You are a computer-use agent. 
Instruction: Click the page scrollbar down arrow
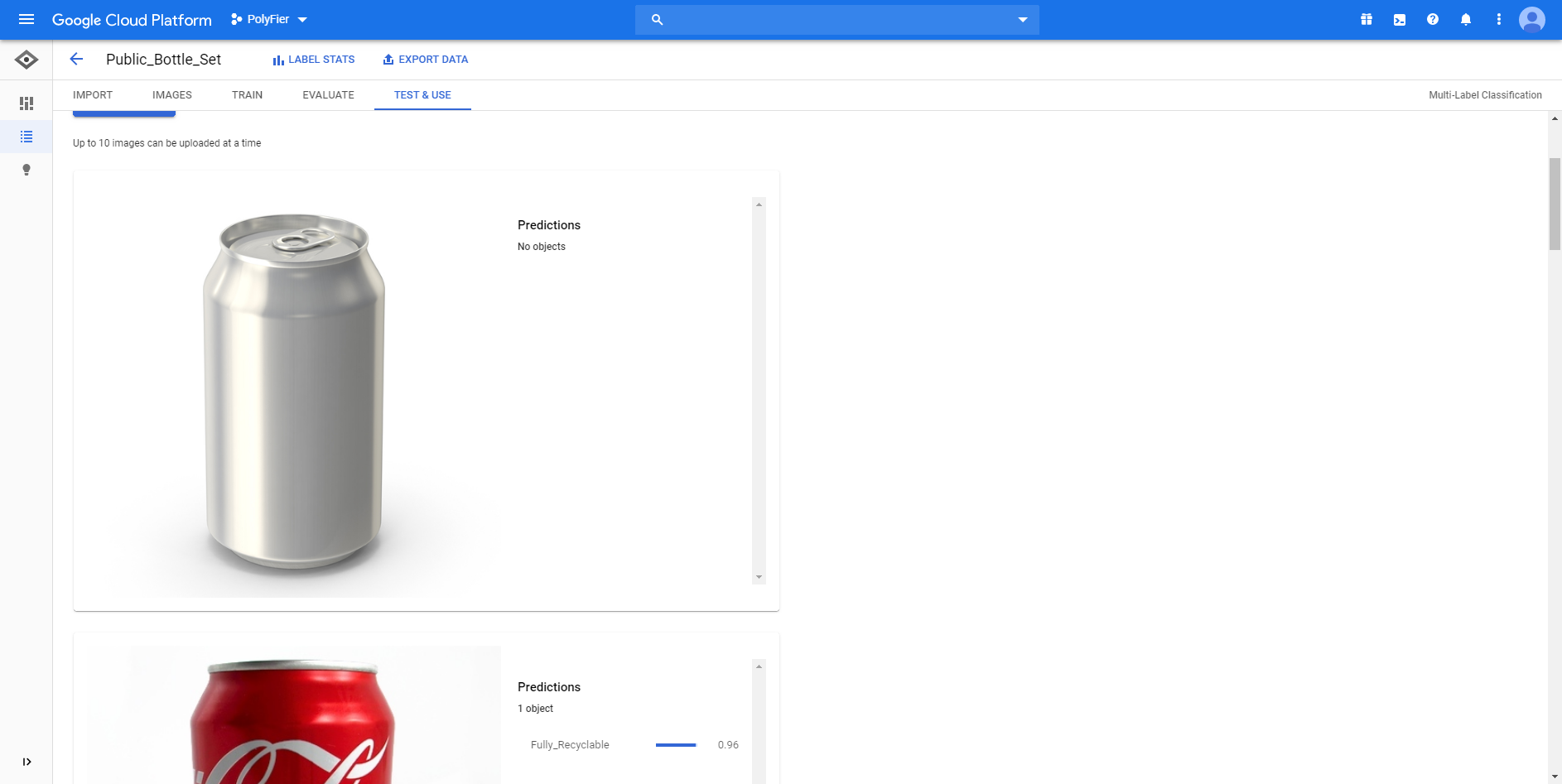(1555, 777)
